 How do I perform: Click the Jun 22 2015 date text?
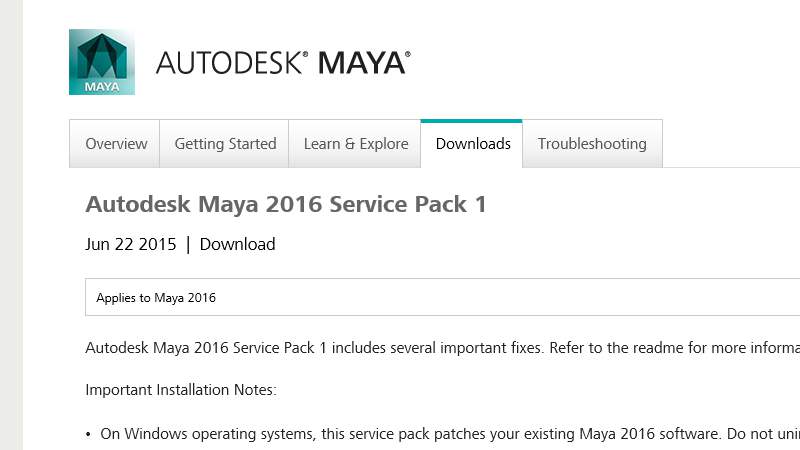coord(131,244)
